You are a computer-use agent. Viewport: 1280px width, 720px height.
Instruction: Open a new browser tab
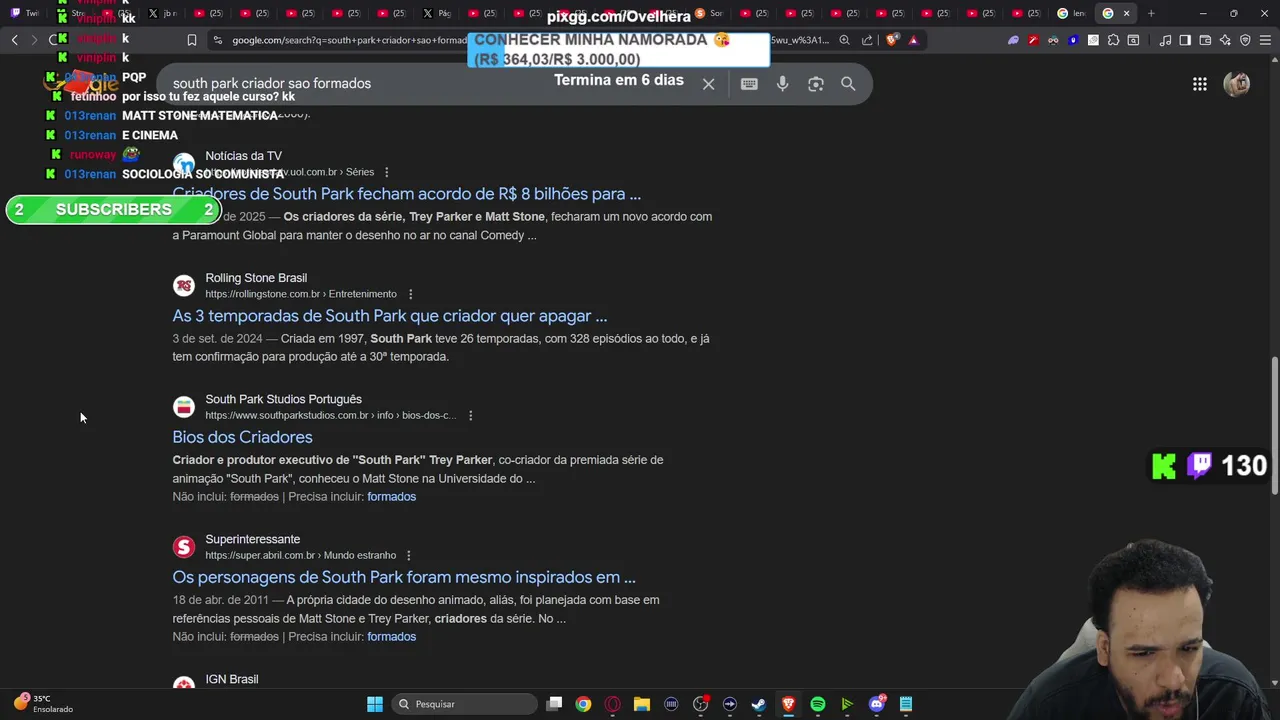pyautogui.click(x=1151, y=13)
